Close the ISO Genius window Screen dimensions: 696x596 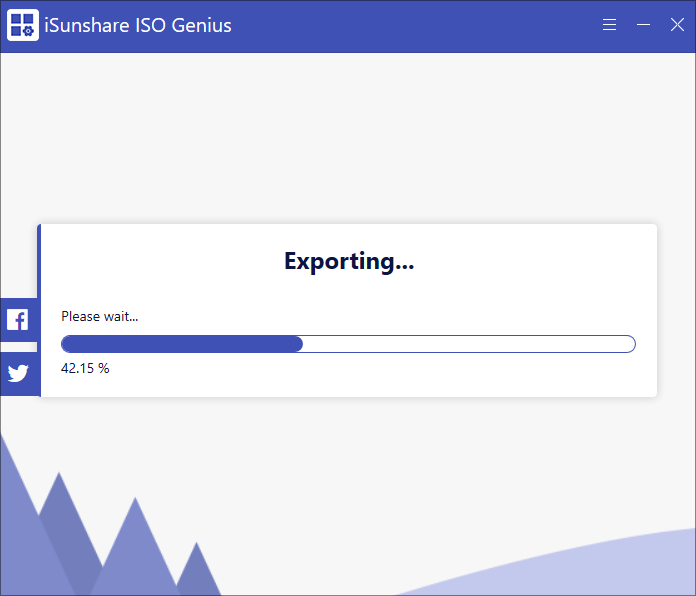click(x=677, y=25)
